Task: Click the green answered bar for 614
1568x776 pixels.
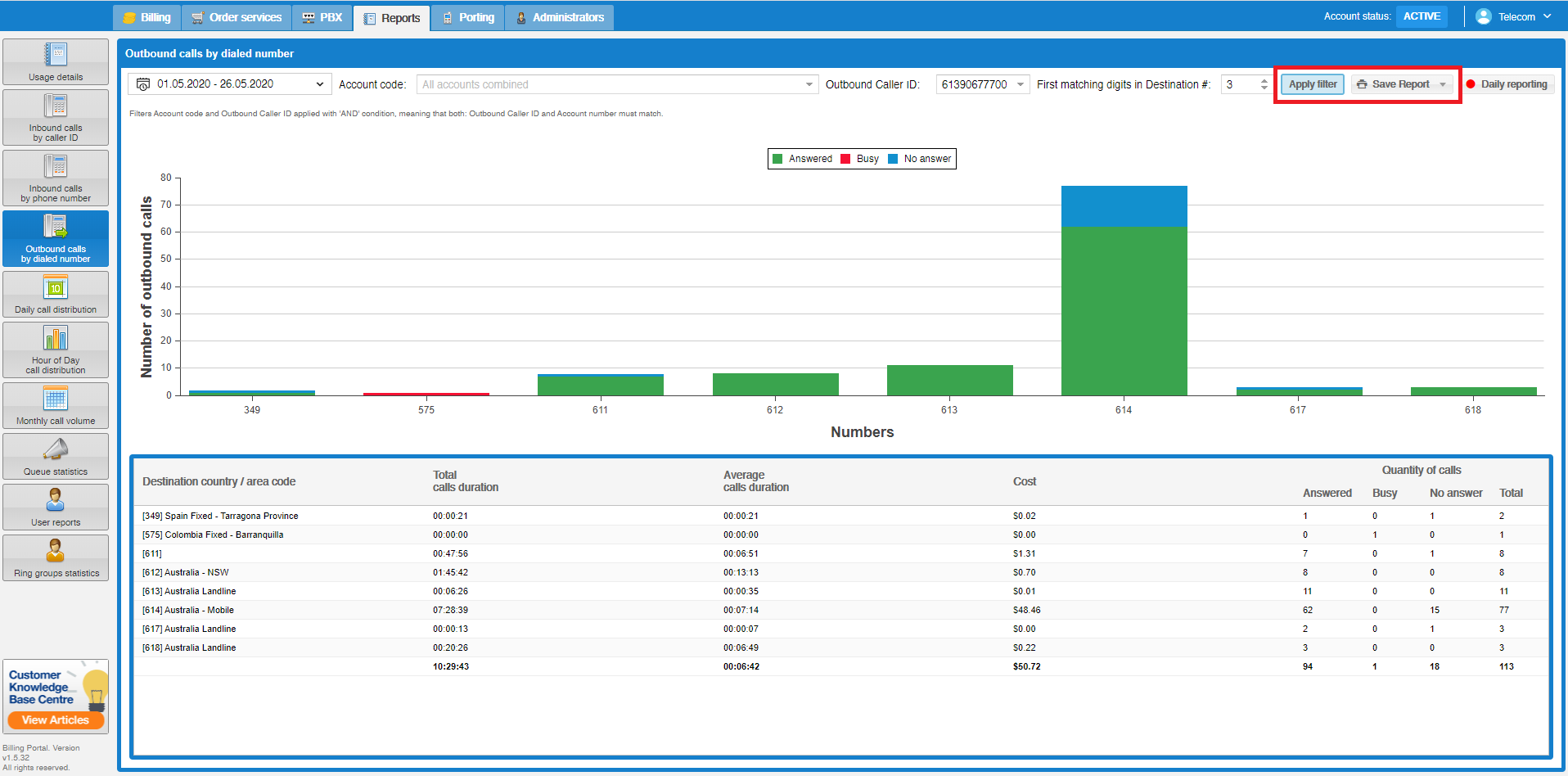Action: pyautogui.click(x=1124, y=311)
